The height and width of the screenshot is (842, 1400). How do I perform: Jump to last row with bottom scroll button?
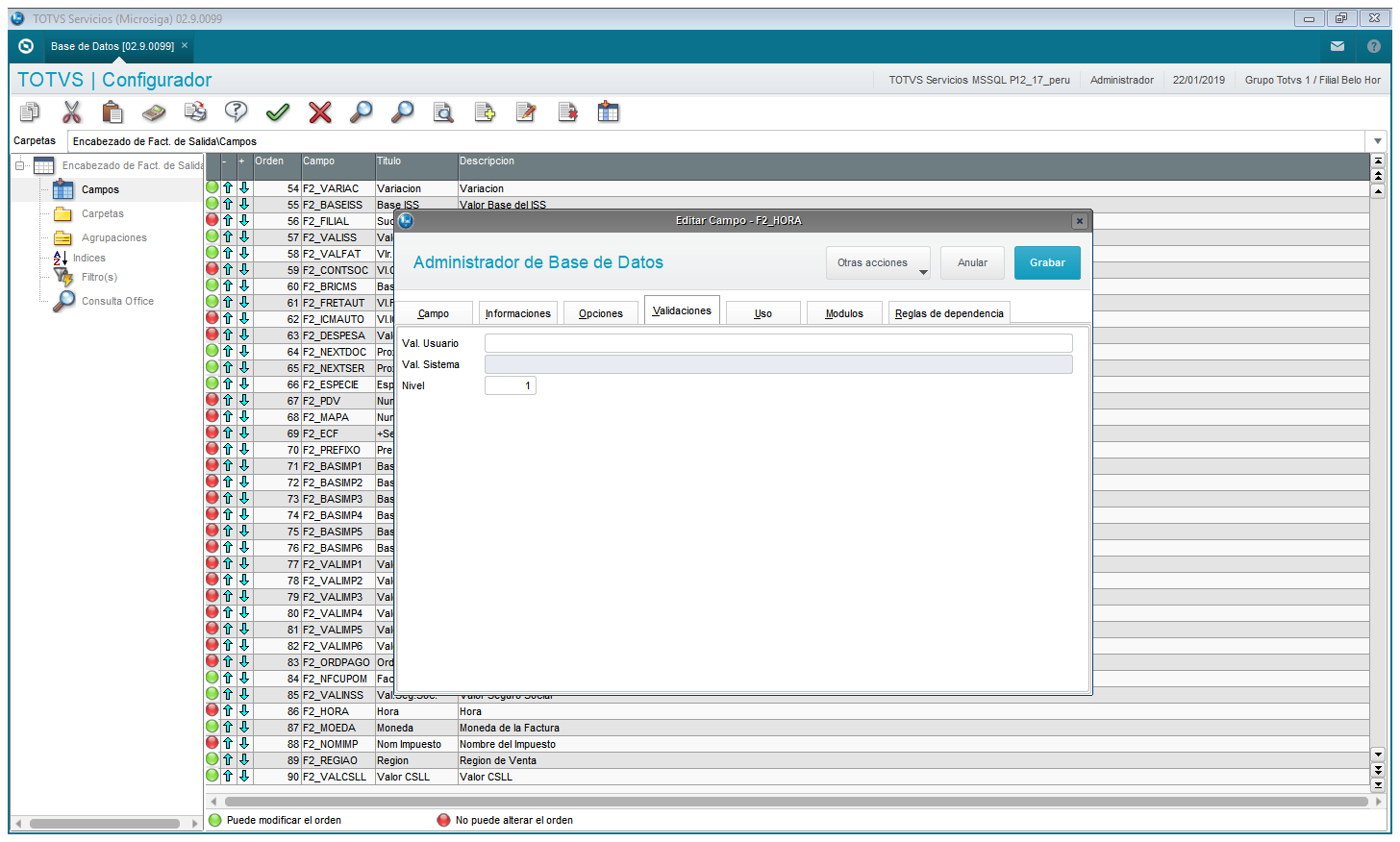1378,784
